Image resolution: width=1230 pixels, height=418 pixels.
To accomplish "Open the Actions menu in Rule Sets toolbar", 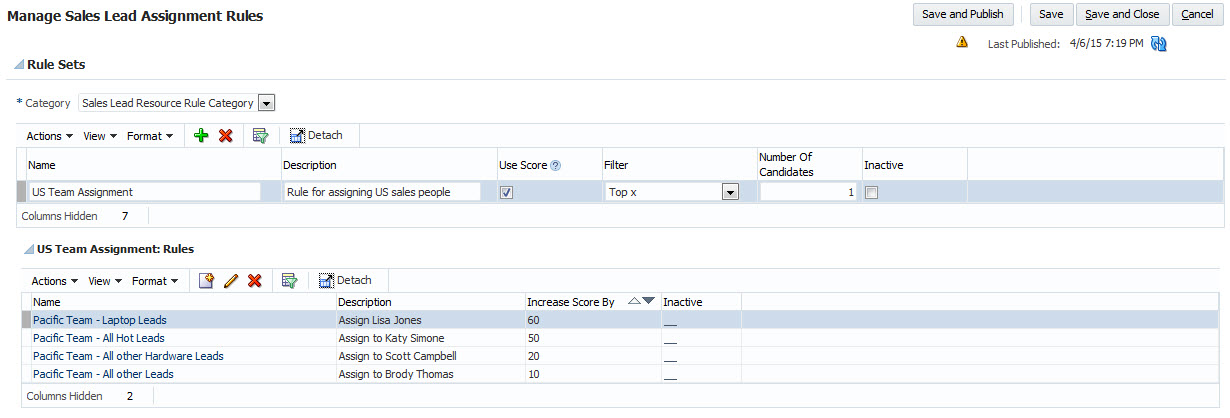I will [x=49, y=136].
